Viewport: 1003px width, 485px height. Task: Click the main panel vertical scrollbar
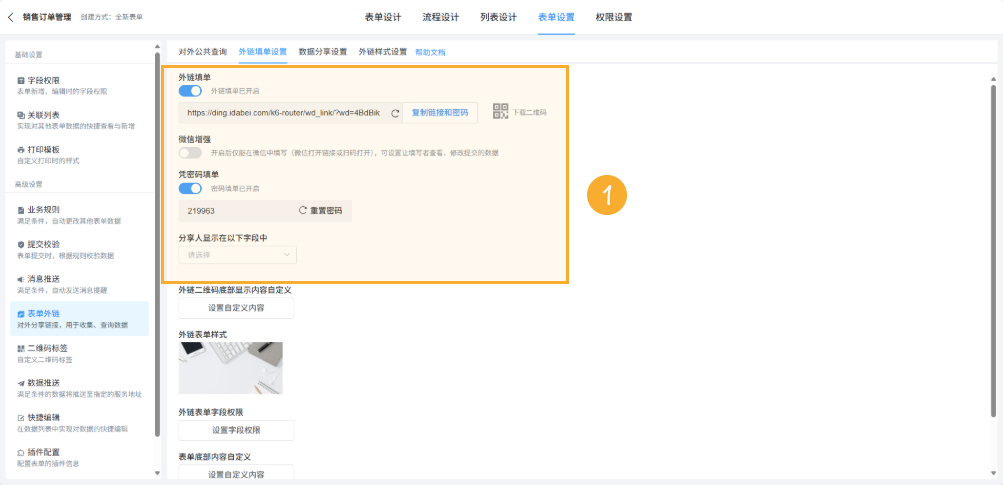[x=993, y=250]
